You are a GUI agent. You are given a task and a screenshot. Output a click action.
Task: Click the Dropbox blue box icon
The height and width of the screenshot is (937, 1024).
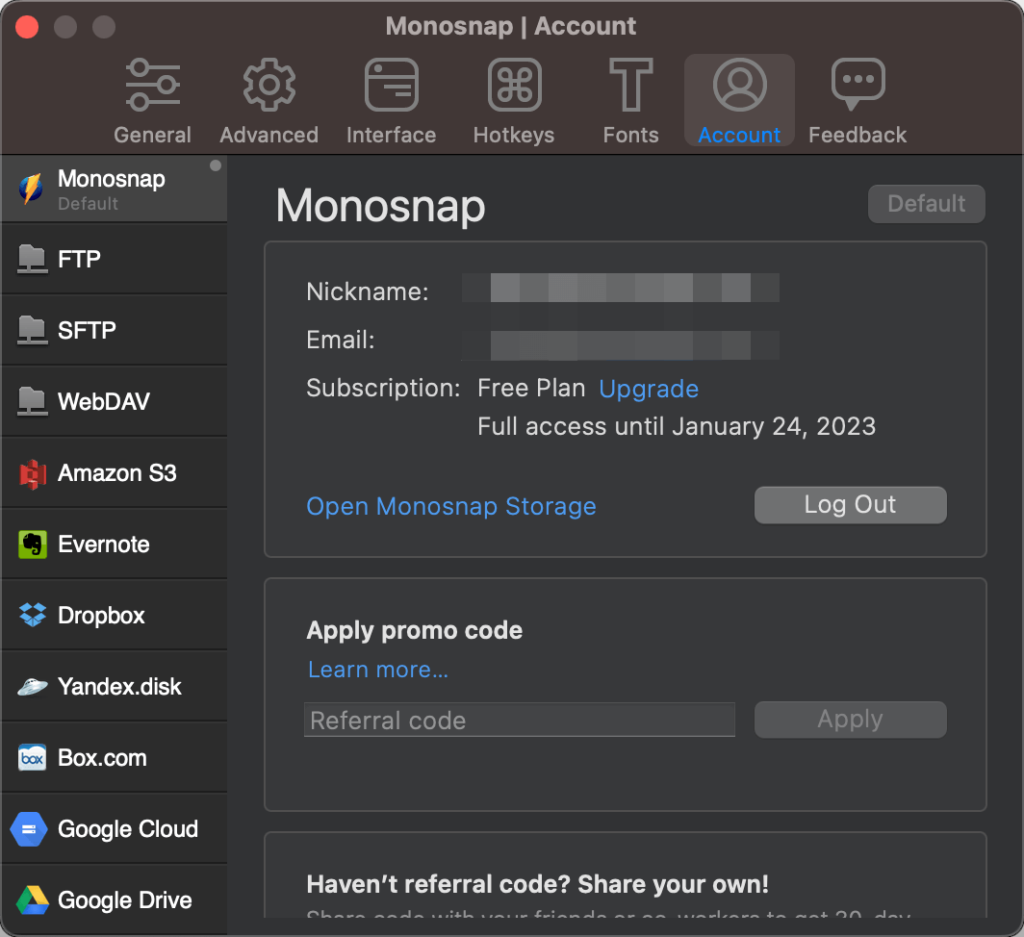pos(33,615)
